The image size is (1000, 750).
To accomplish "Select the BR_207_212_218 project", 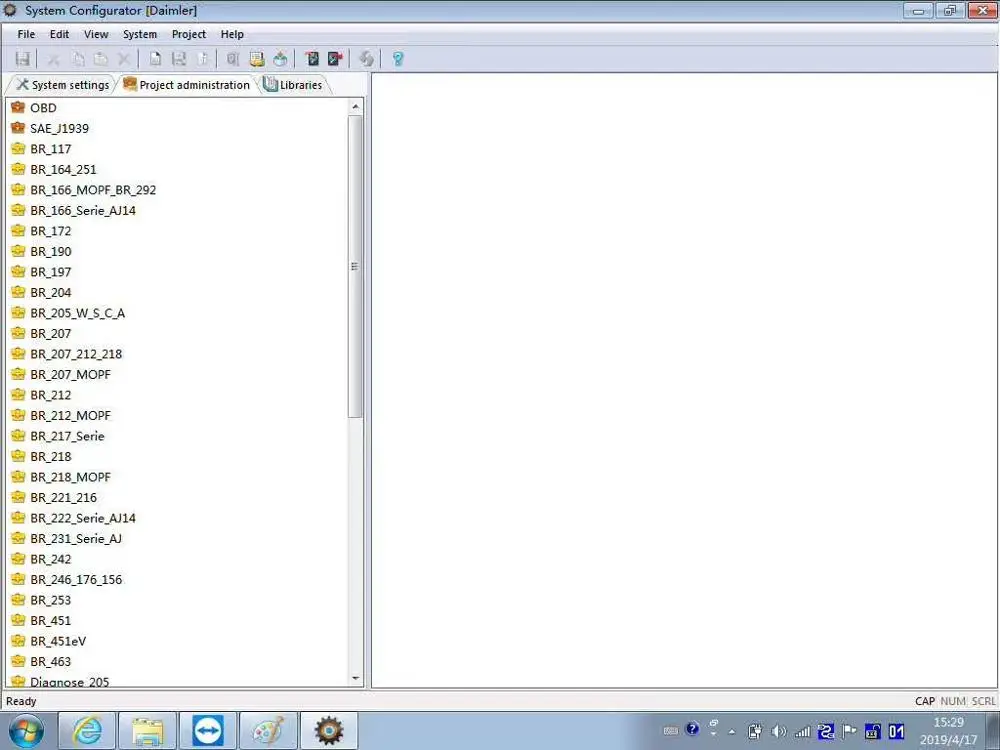I will (x=76, y=354).
